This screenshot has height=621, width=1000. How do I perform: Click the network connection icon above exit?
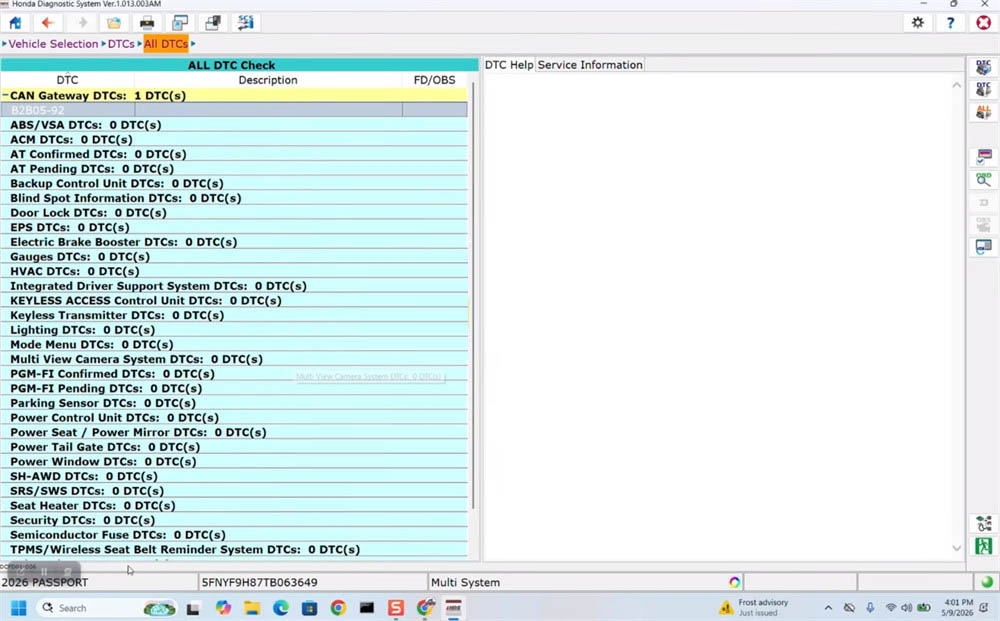coord(983,523)
